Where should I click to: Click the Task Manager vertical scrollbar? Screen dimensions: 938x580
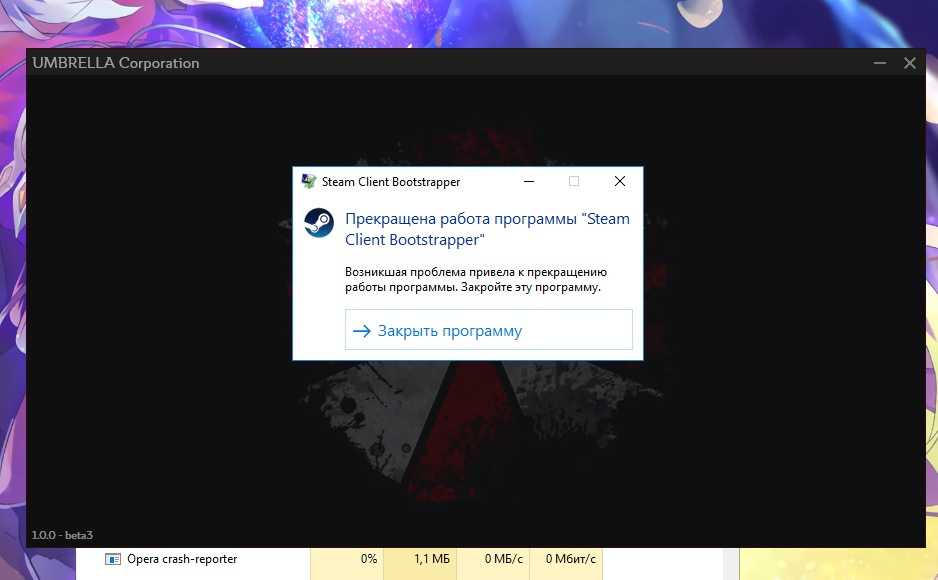coord(729,563)
